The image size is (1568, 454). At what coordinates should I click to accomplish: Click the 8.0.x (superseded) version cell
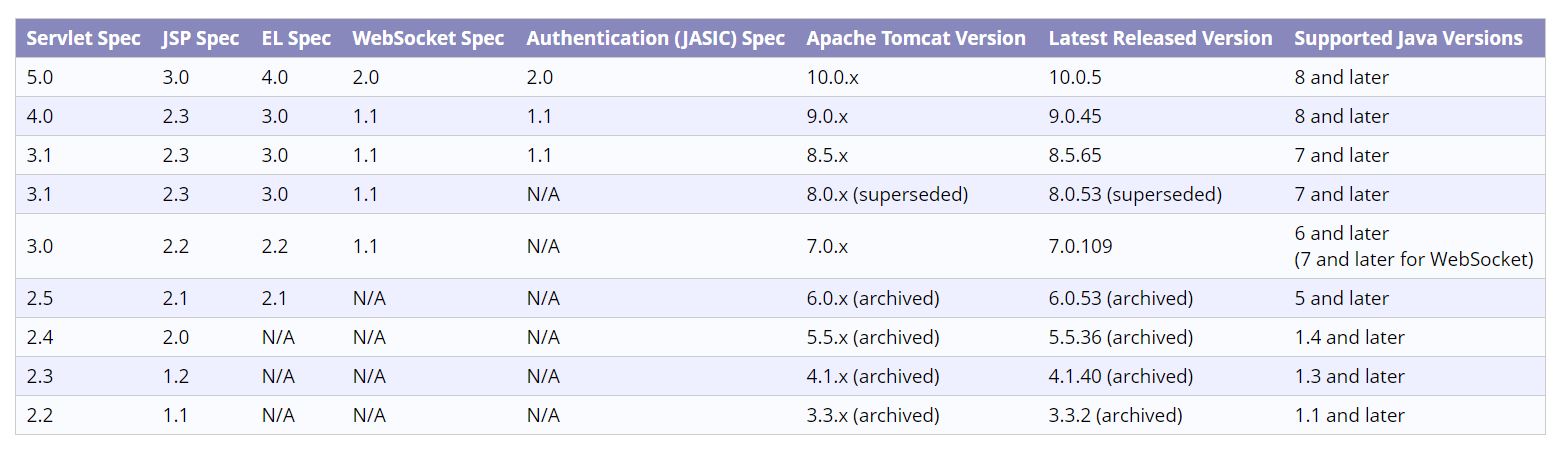click(x=887, y=194)
